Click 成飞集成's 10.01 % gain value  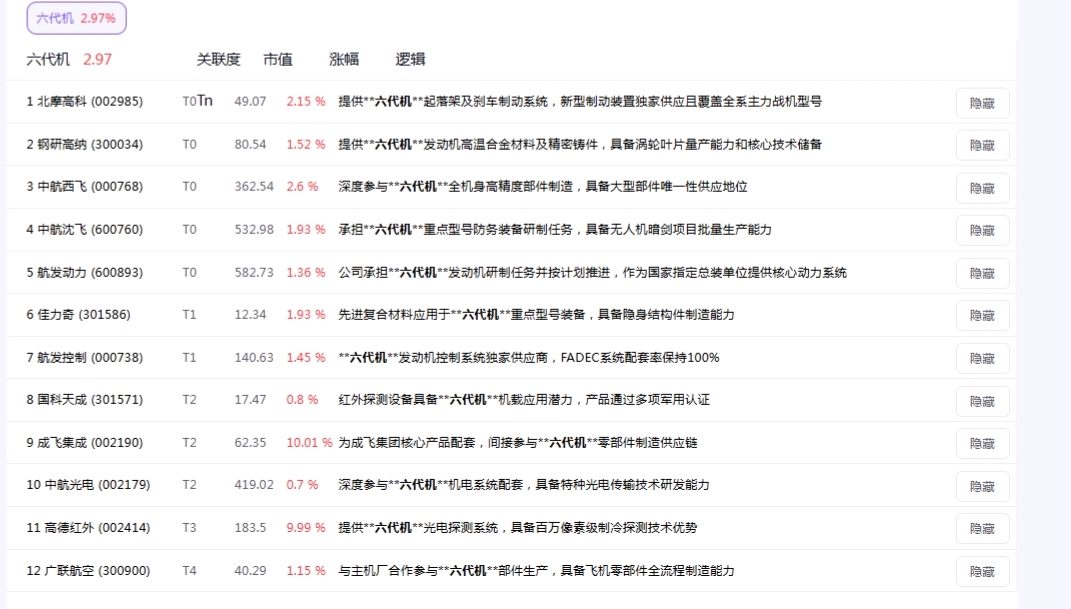click(x=309, y=442)
